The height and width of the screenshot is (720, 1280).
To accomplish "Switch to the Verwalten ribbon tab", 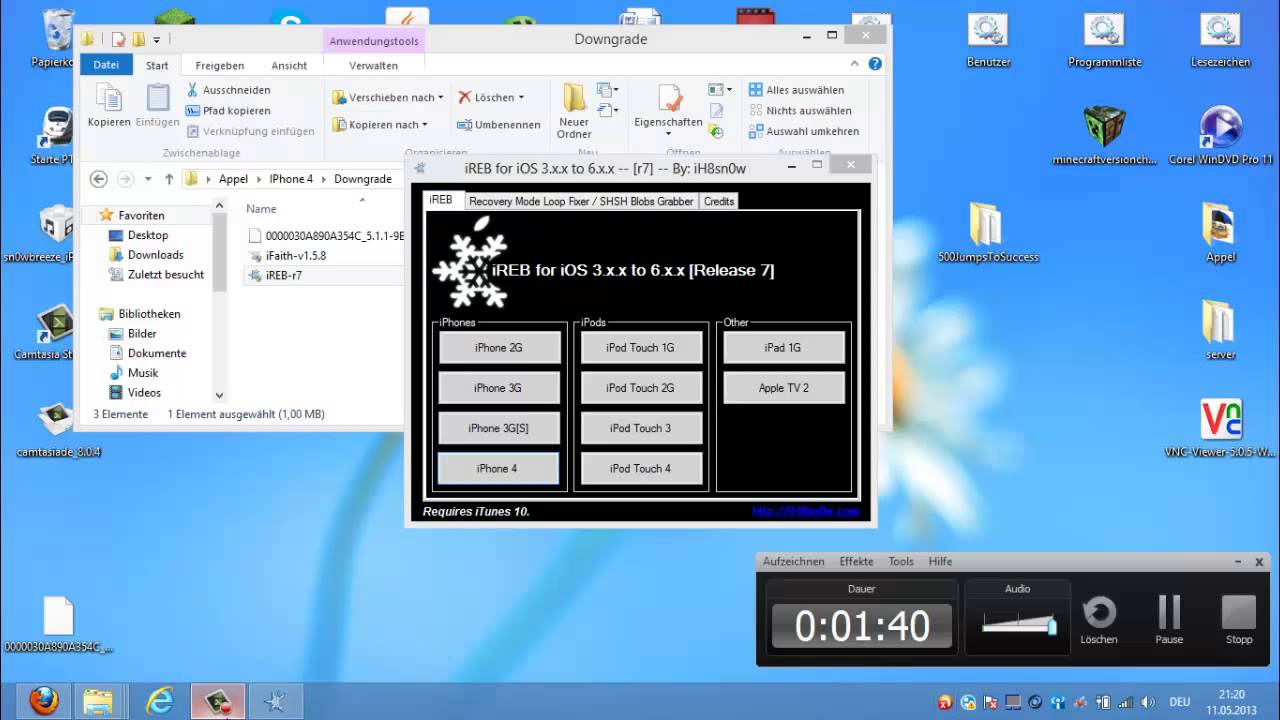I will pos(374,65).
